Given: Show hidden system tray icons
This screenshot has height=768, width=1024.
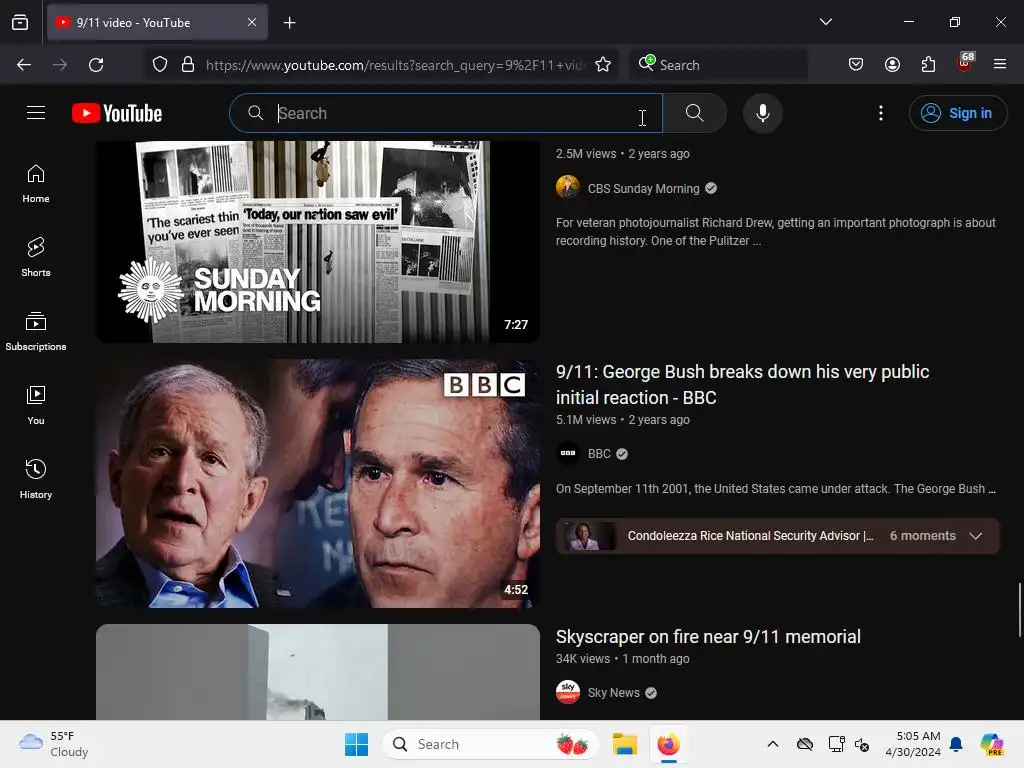Looking at the screenshot, I should 772,744.
